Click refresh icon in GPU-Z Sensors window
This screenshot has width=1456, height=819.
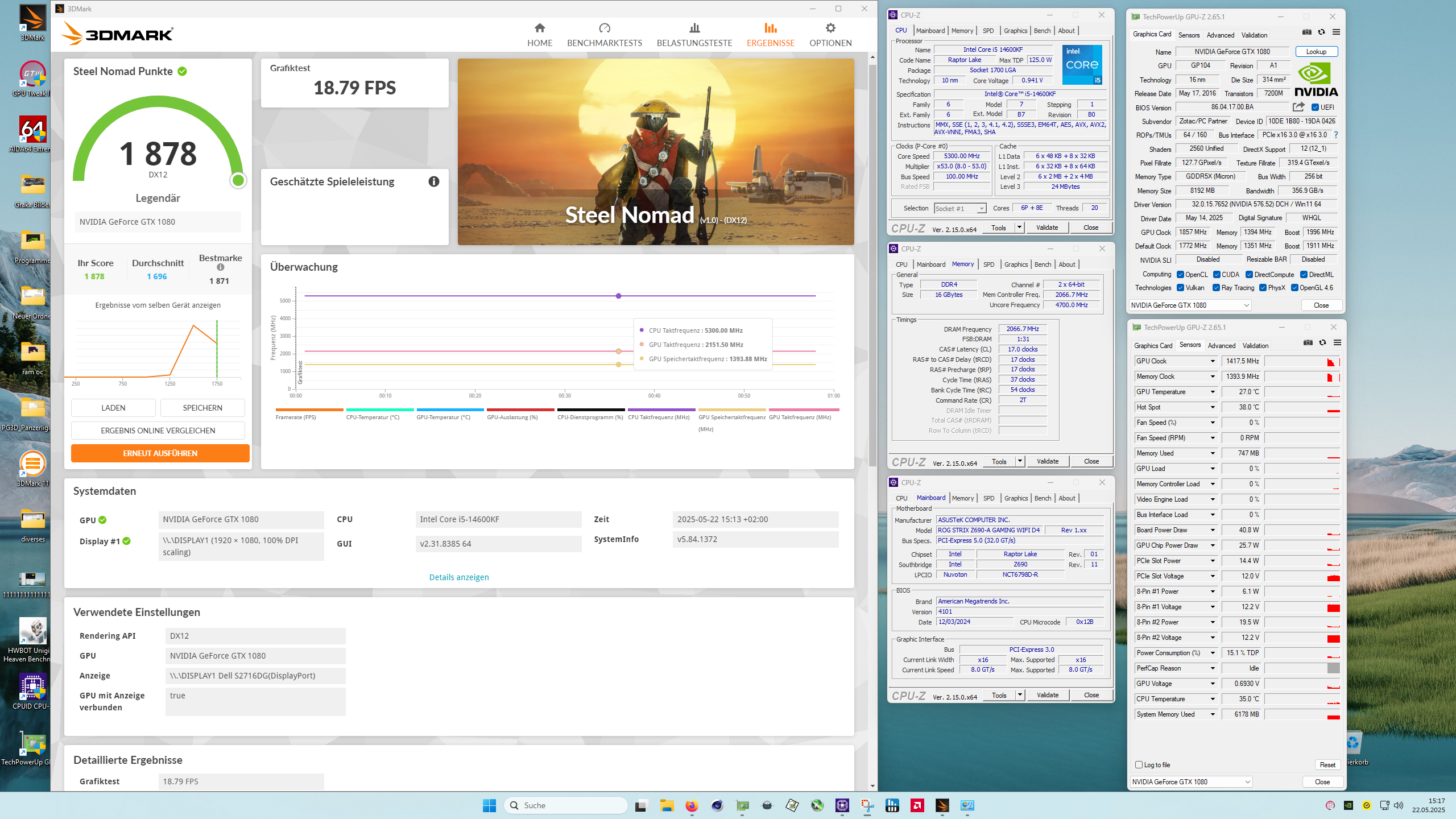[1323, 343]
